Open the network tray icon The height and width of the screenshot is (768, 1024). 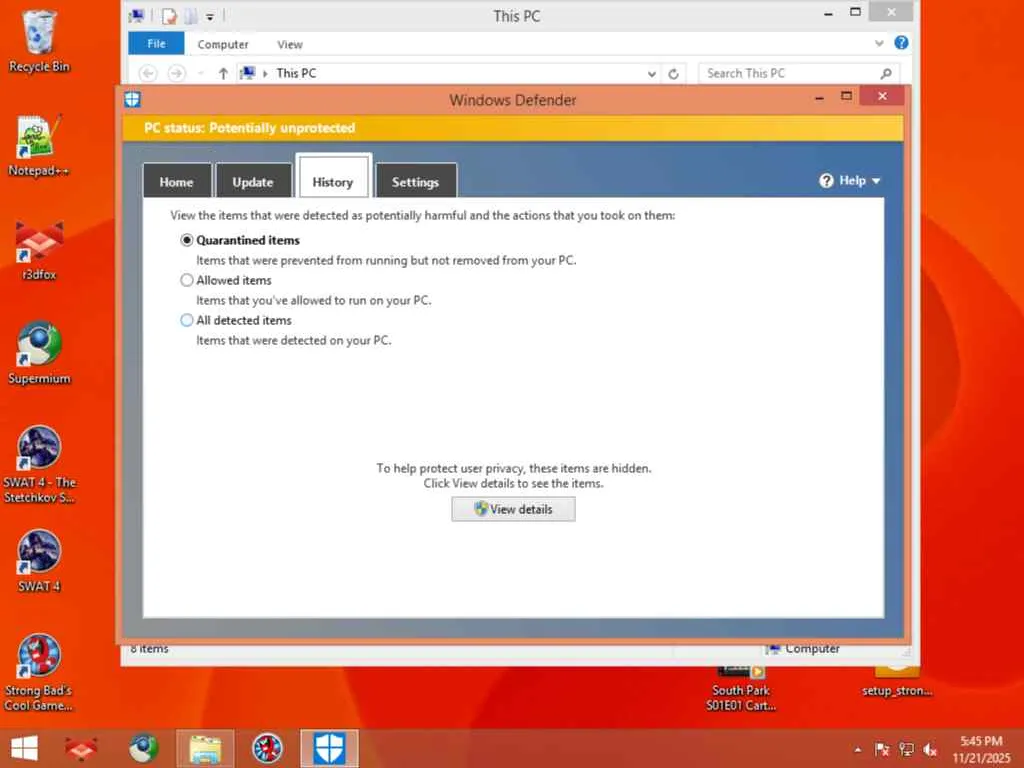(x=906, y=750)
